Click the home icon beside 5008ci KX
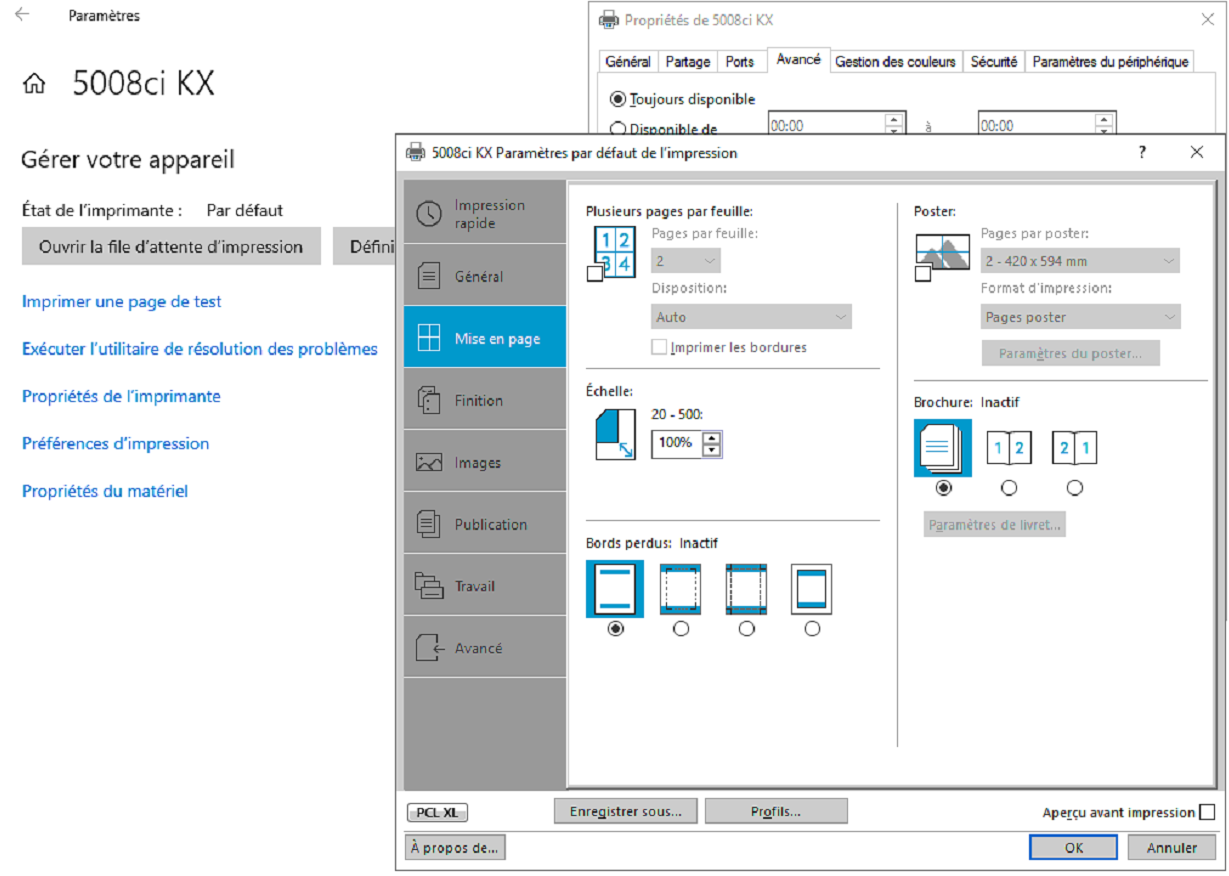 [34, 84]
